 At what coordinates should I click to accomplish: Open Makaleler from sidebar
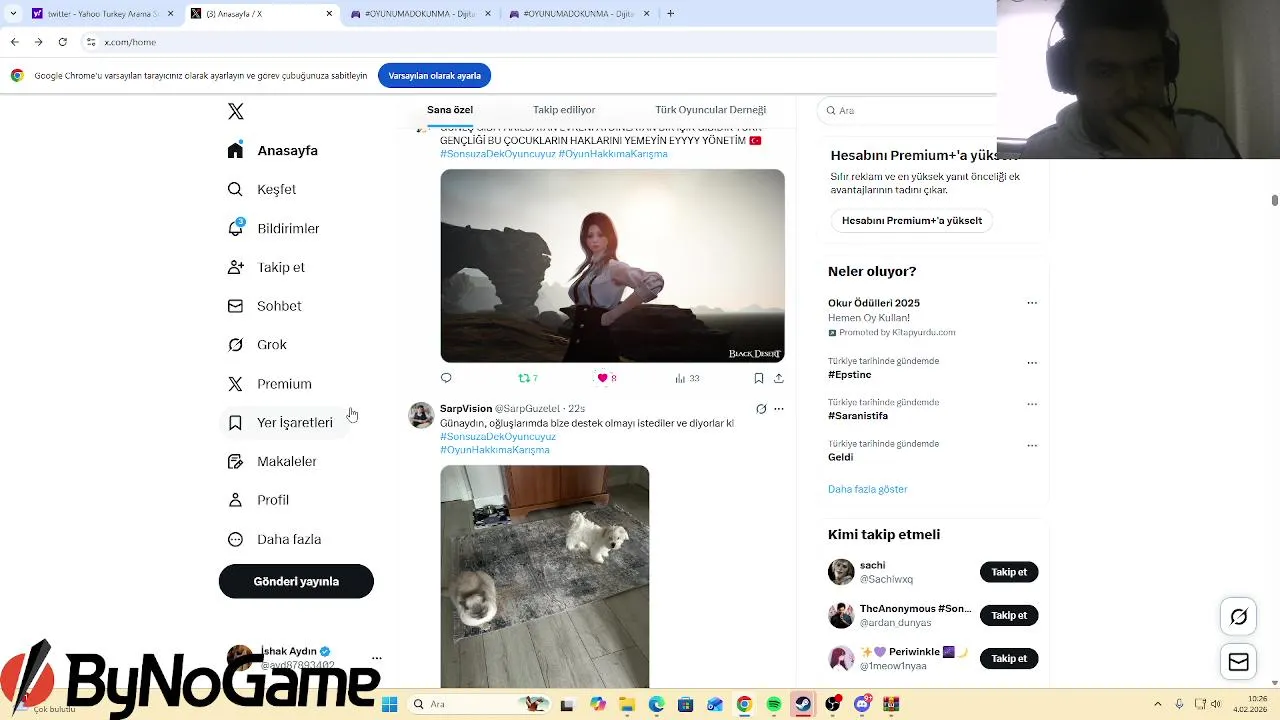point(272,462)
